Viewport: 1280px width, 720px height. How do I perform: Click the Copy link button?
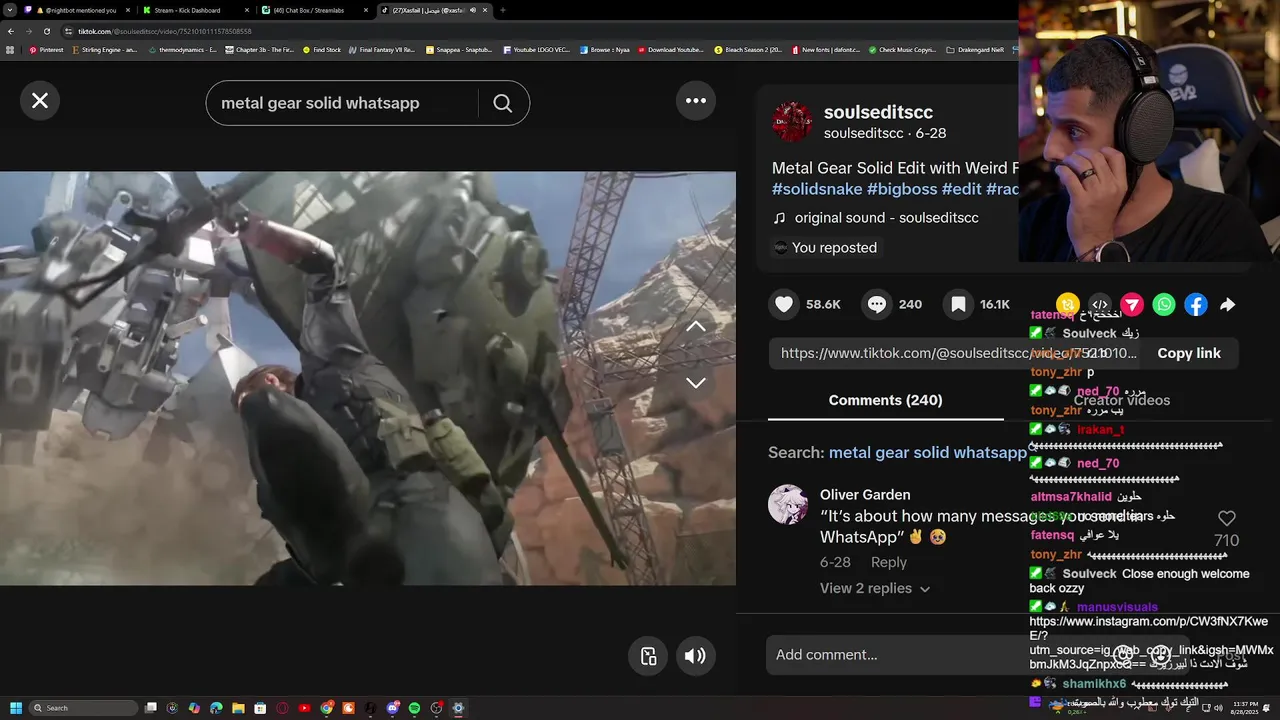pyautogui.click(x=1189, y=353)
